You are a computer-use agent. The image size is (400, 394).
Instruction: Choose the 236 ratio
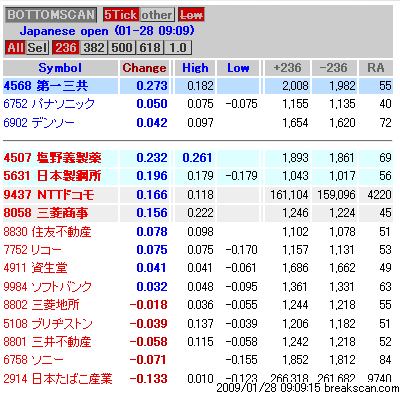click(x=66, y=48)
